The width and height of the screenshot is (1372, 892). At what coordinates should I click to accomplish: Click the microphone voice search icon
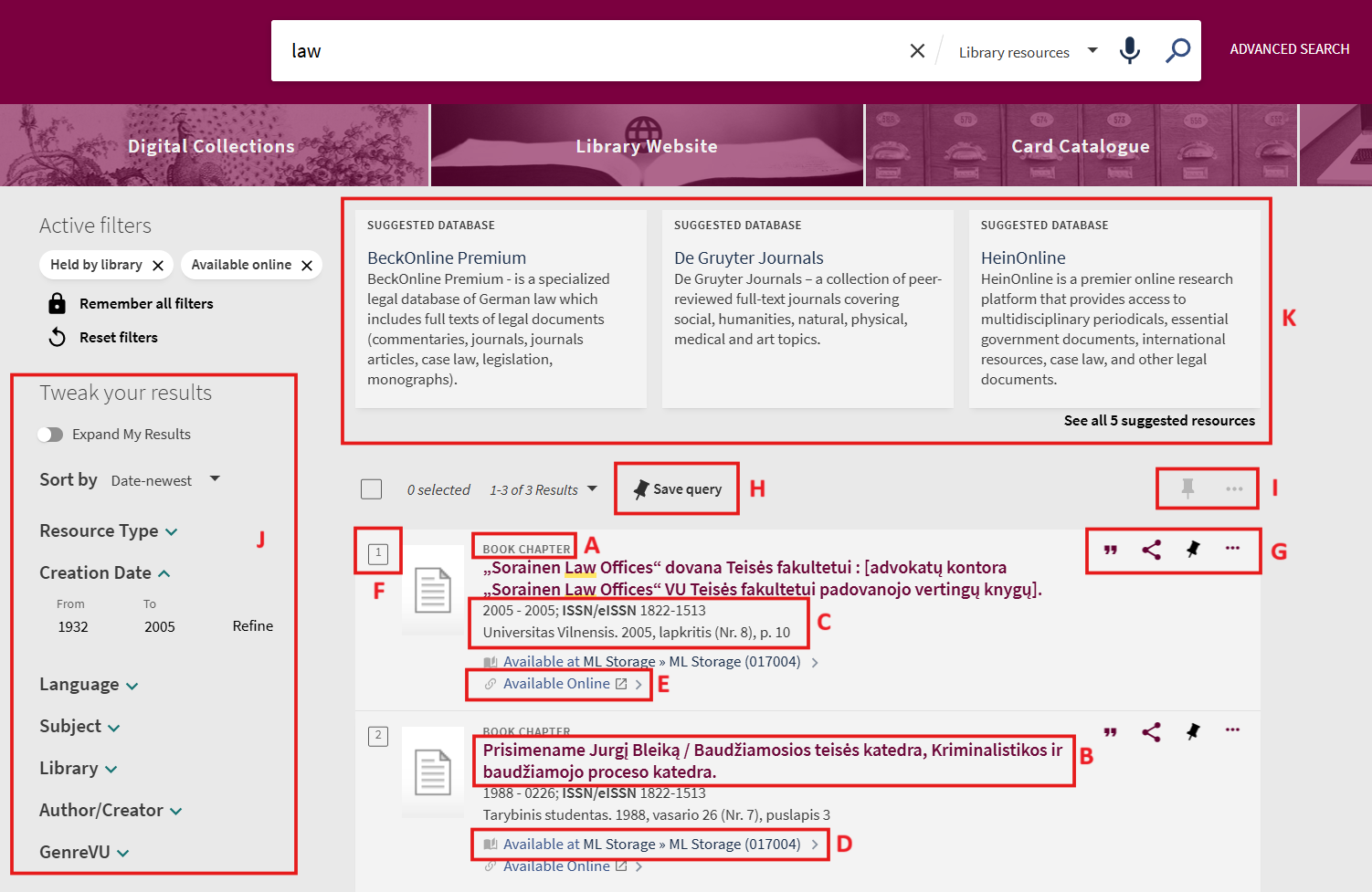(x=1129, y=51)
